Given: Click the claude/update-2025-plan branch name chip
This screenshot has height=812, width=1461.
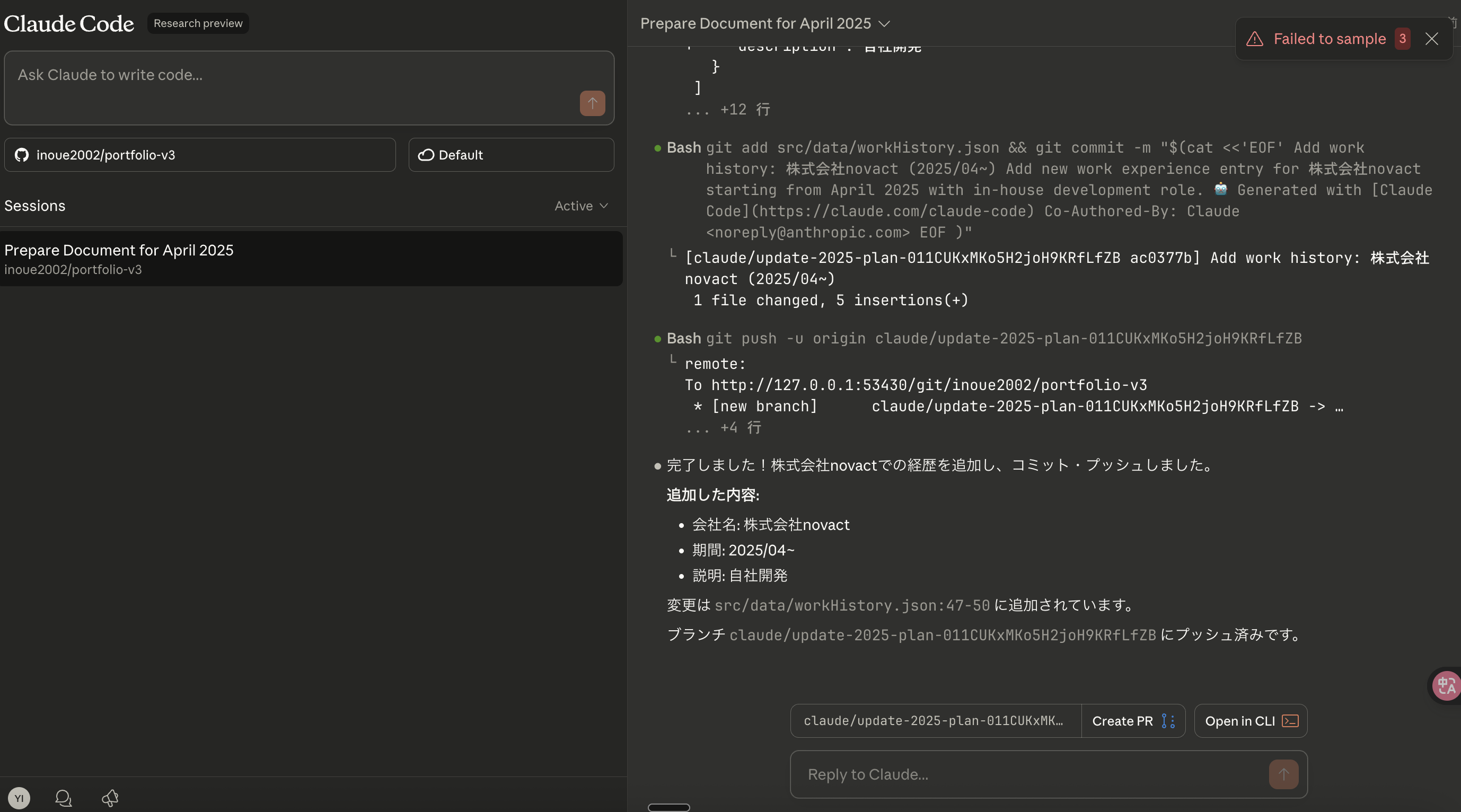Looking at the screenshot, I should coord(935,721).
